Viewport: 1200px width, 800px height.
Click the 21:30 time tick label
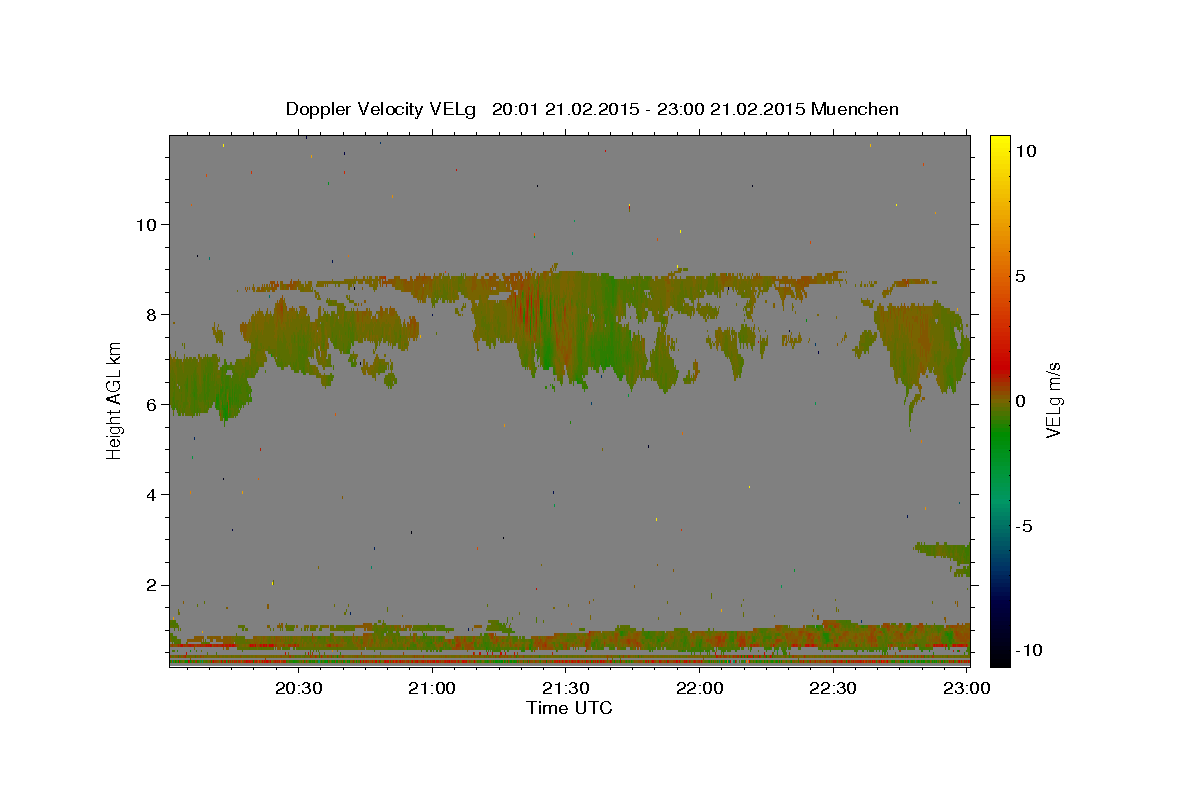tap(565, 688)
